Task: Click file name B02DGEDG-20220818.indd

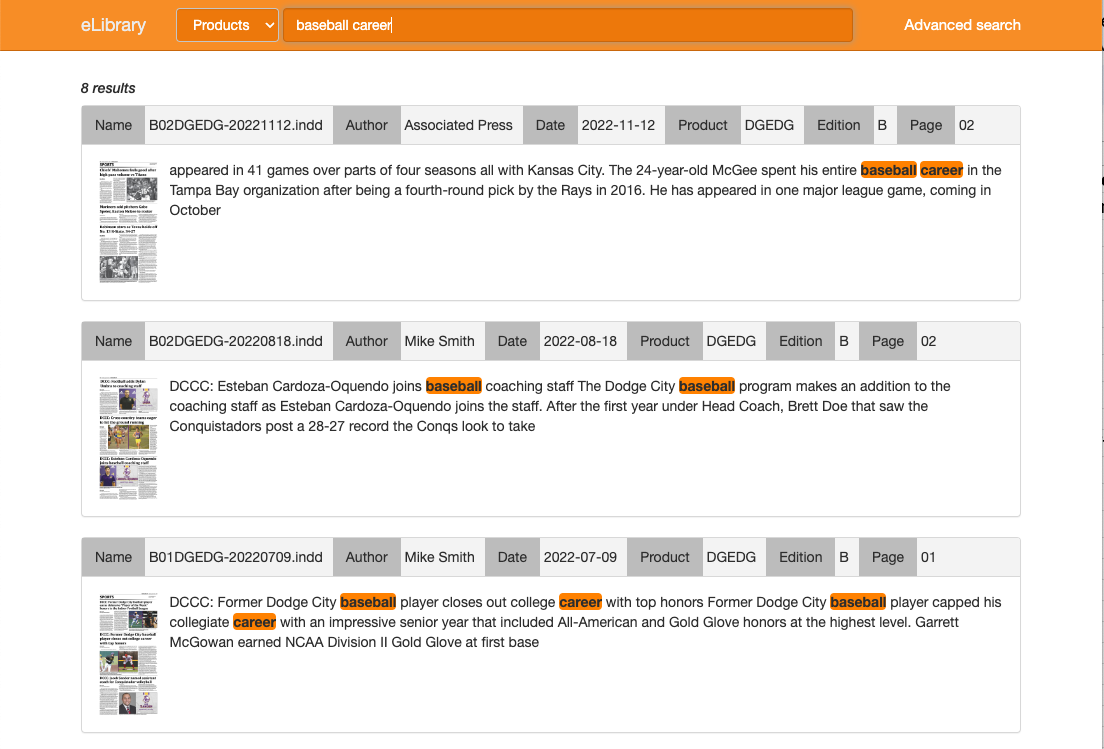Action: pos(236,341)
